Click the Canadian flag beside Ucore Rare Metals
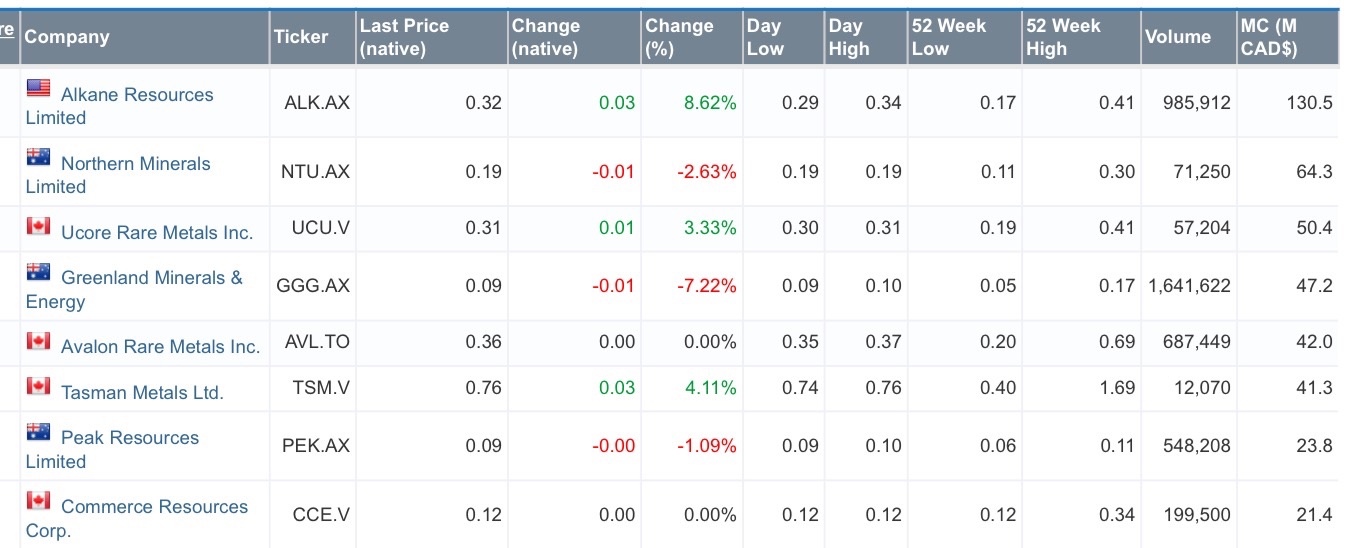 [38, 226]
